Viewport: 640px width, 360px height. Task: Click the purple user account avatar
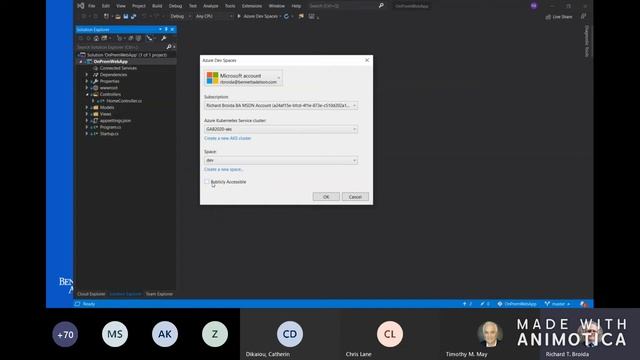coord(534,6)
